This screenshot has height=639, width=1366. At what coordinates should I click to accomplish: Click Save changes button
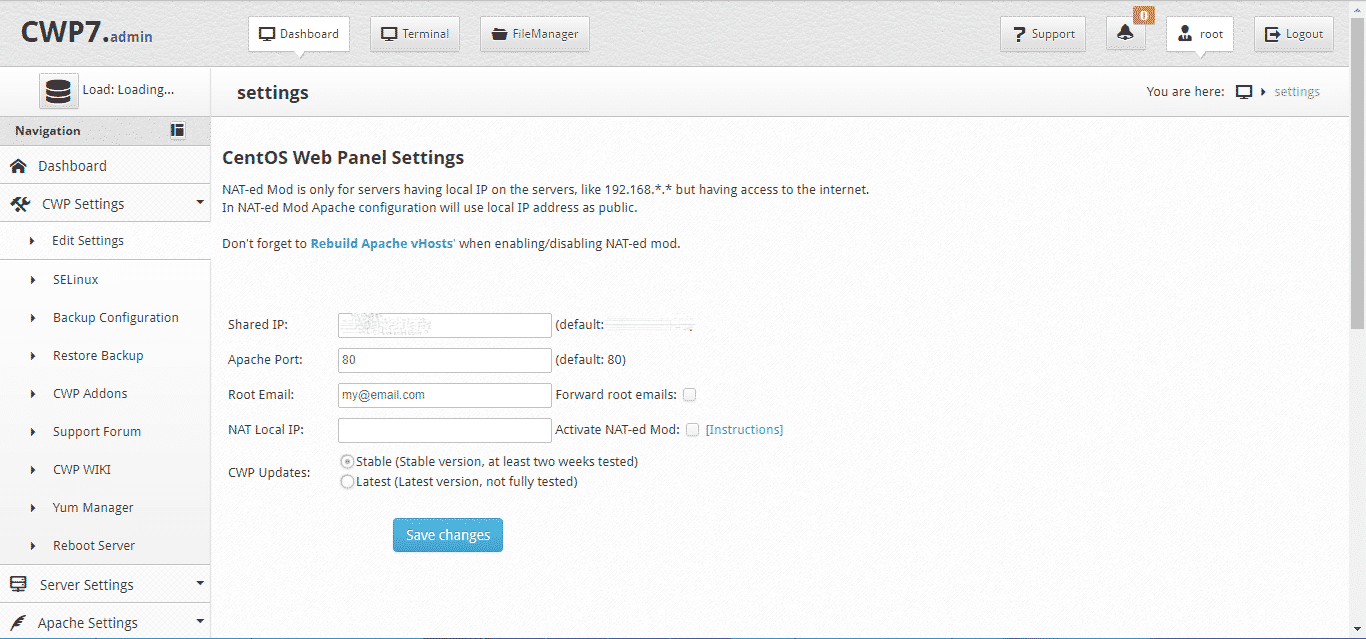click(448, 535)
